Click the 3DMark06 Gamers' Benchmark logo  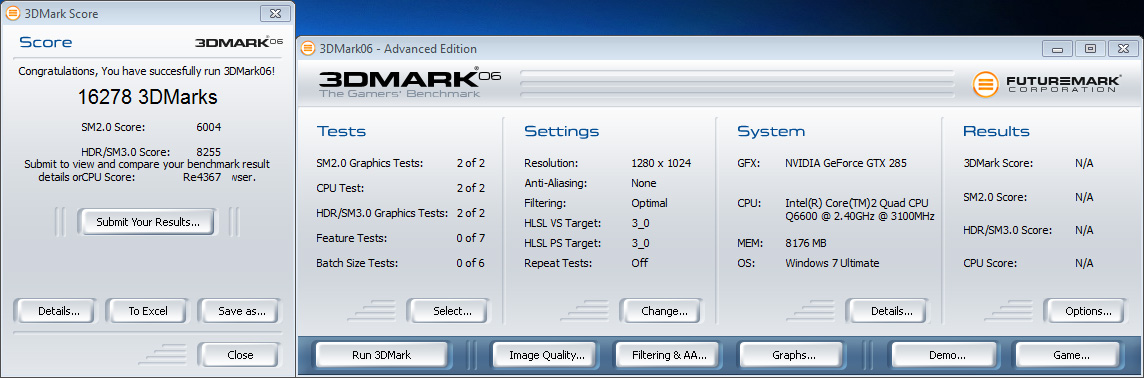409,83
